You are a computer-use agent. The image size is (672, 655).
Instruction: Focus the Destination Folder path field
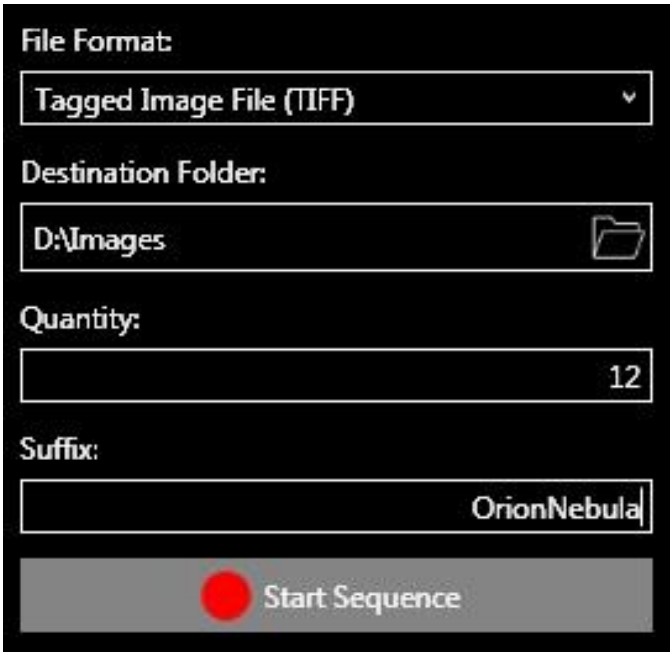tap(300, 238)
